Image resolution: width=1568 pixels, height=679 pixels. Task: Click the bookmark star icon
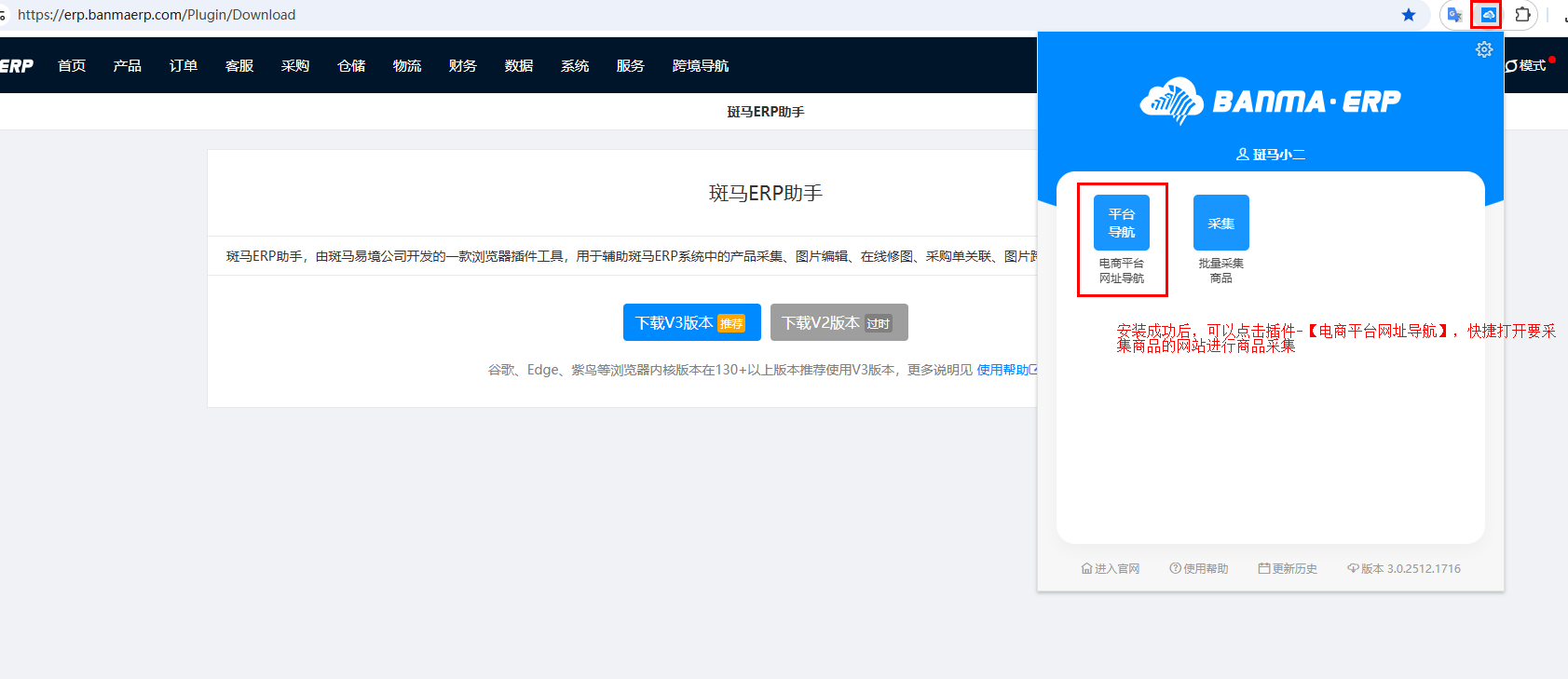1409,15
